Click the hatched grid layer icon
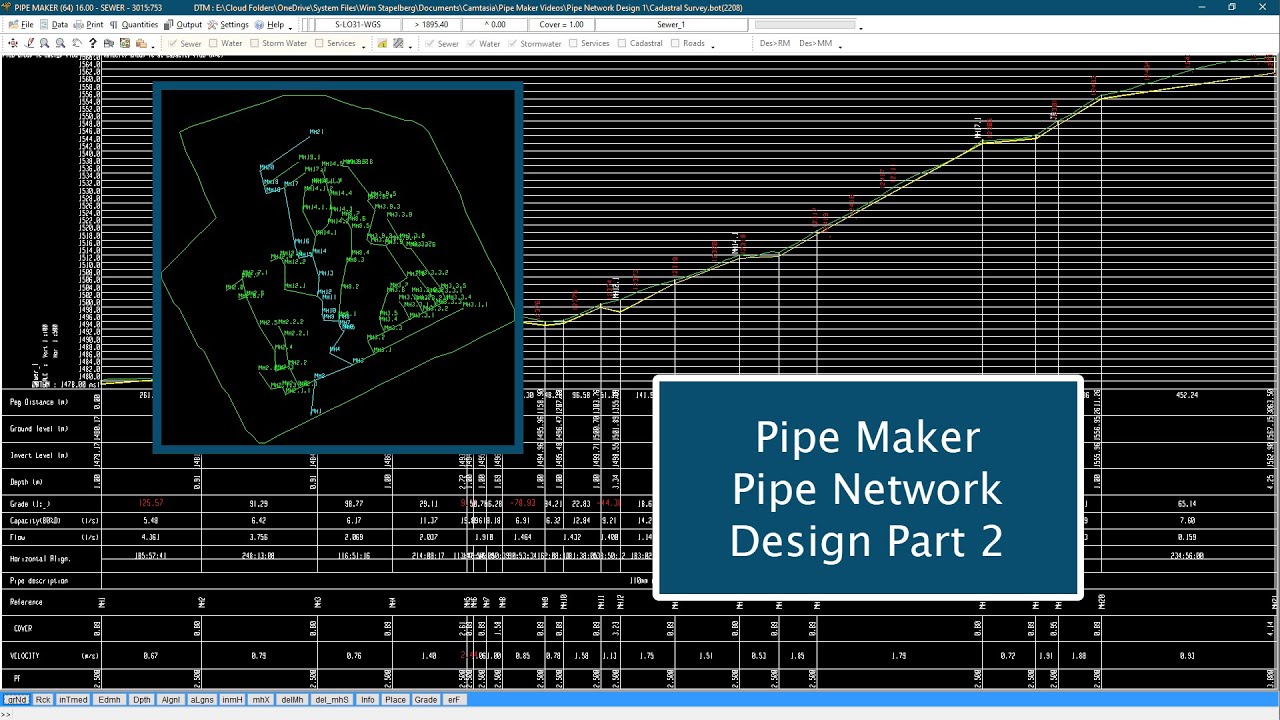The height and width of the screenshot is (720, 1280). [x=398, y=43]
